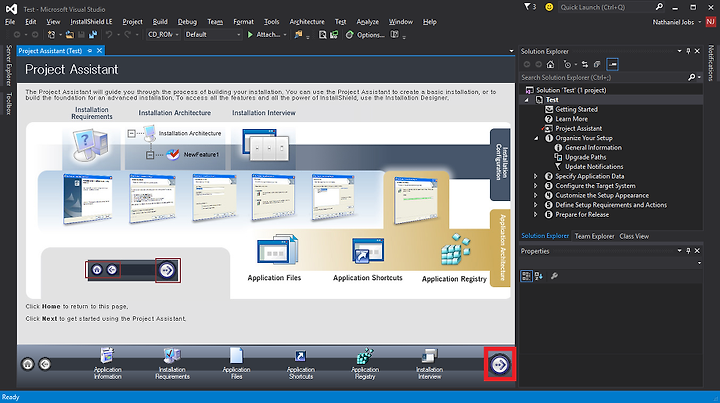Open the Attach button dropdown arrow
This screenshot has height=403, width=720.
point(285,34)
